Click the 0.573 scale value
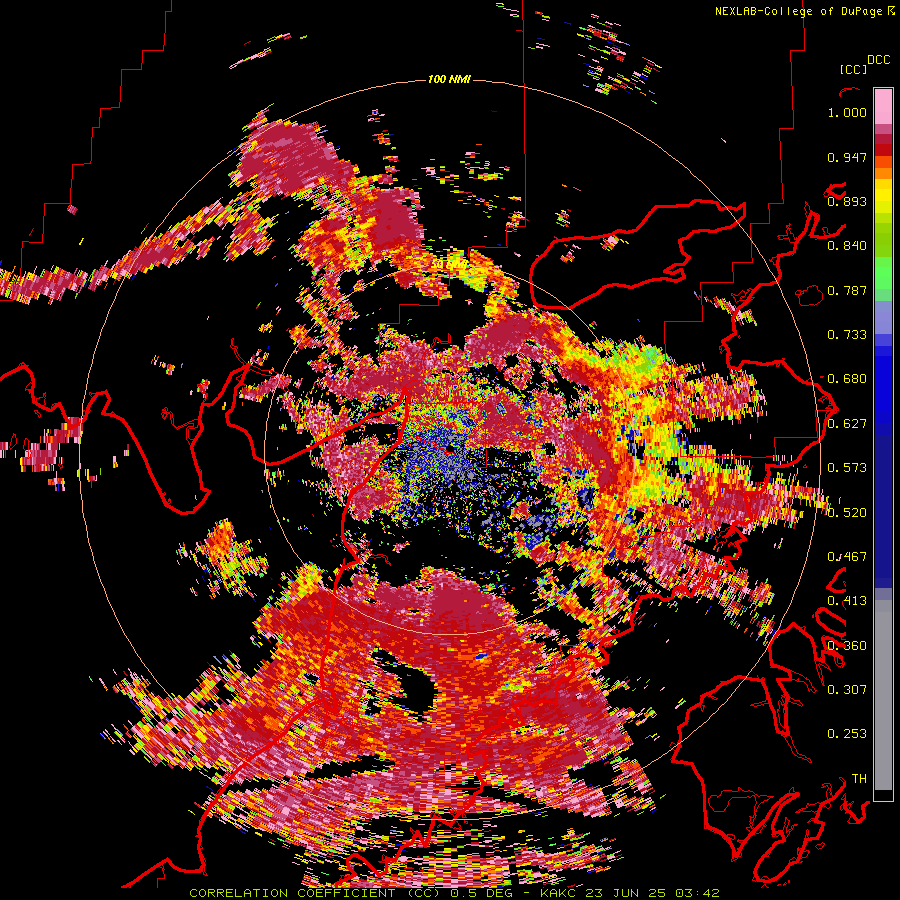 (847, 468)
